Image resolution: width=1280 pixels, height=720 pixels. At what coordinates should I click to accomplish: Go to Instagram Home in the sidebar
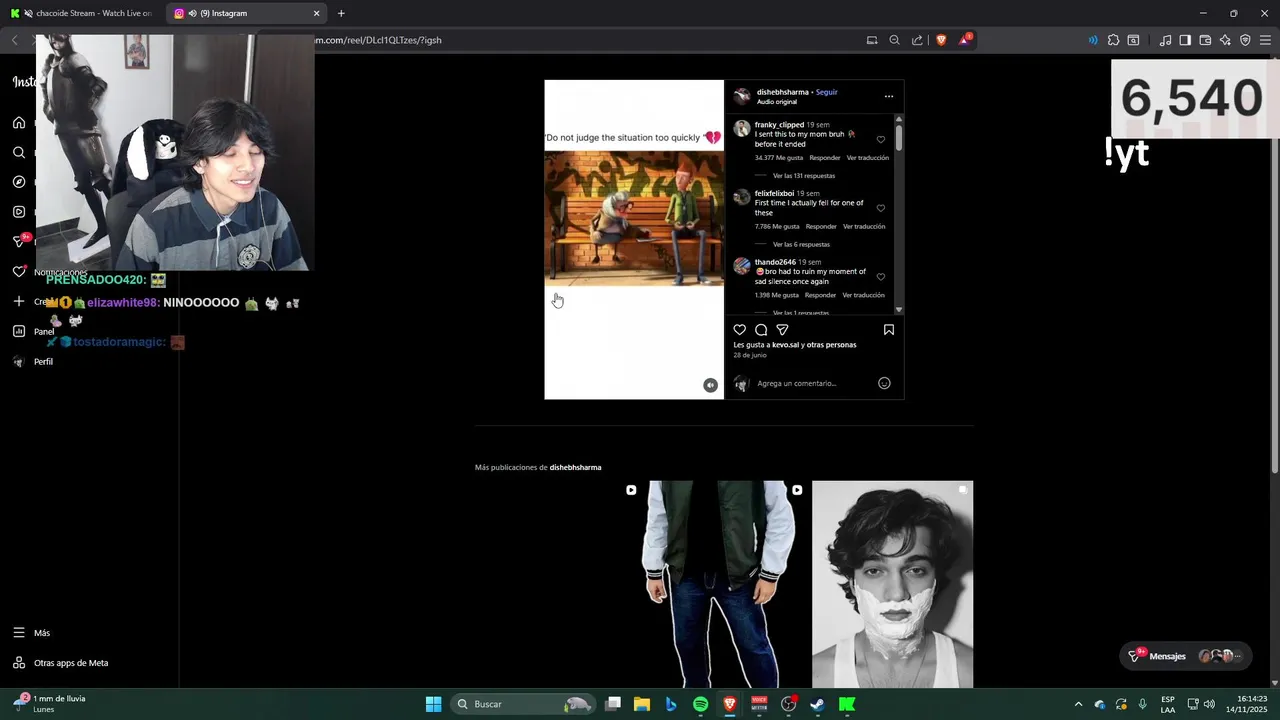tap(19, 122)
